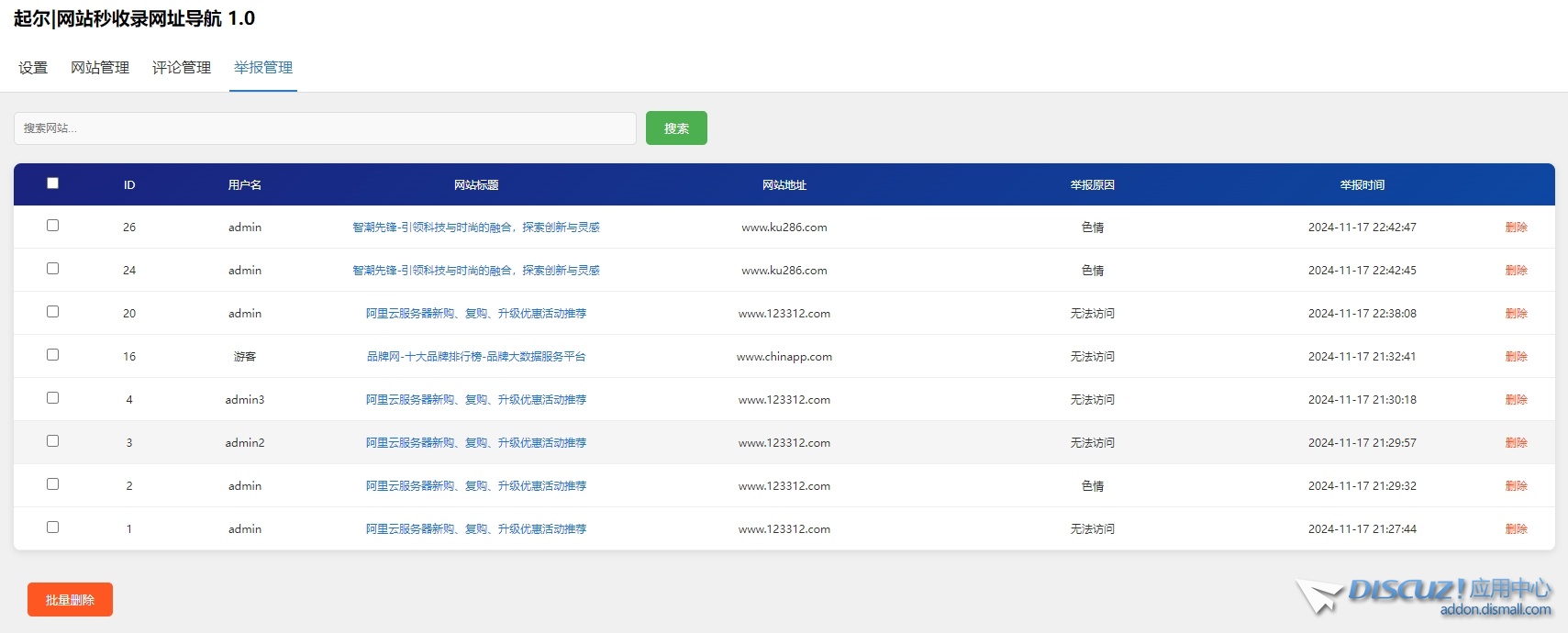Tick the checkbox for report ID 16

pos(53,355)
